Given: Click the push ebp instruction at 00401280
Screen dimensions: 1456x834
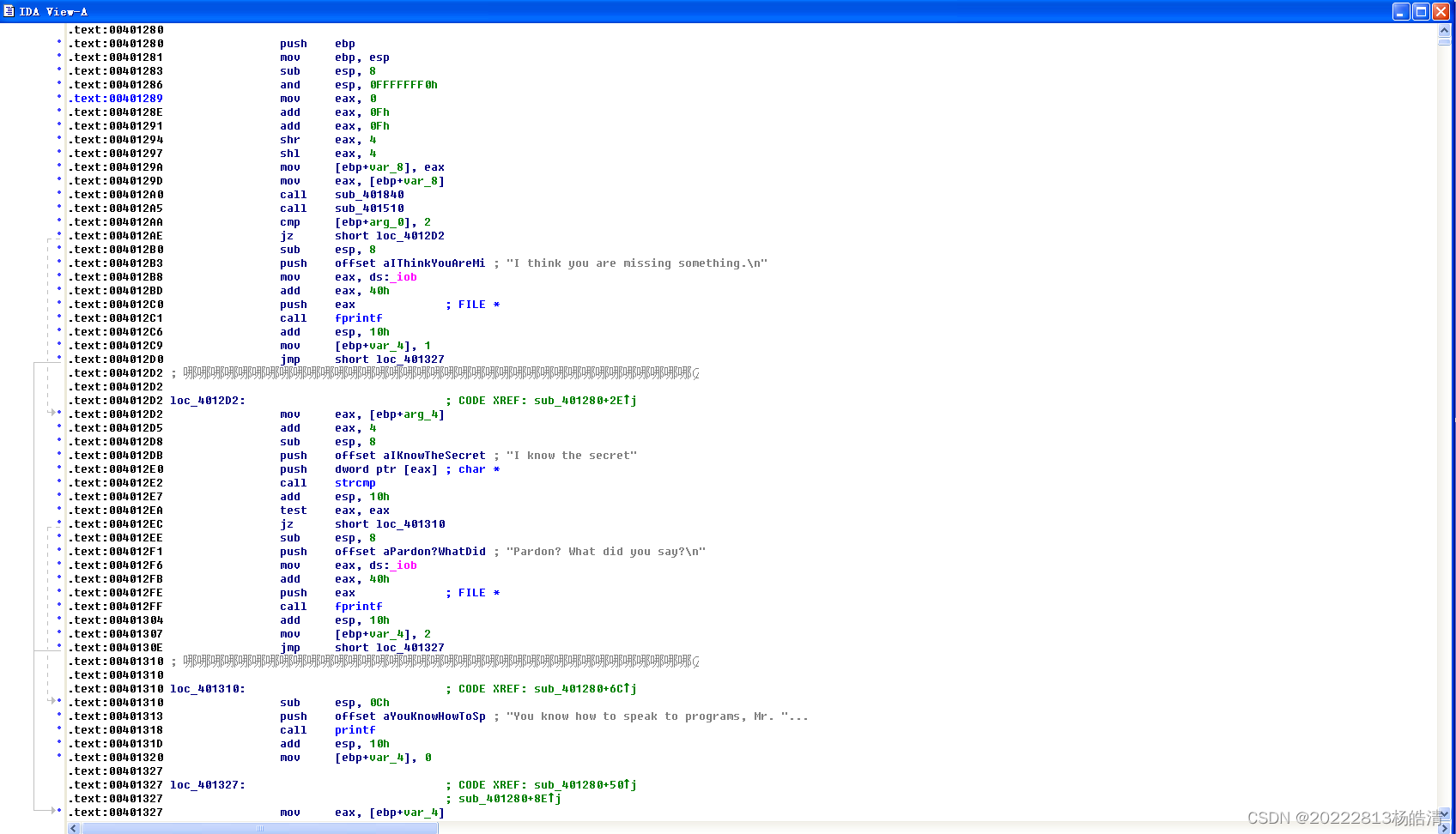Looking at the screenshot, I should tap(318, 44).
